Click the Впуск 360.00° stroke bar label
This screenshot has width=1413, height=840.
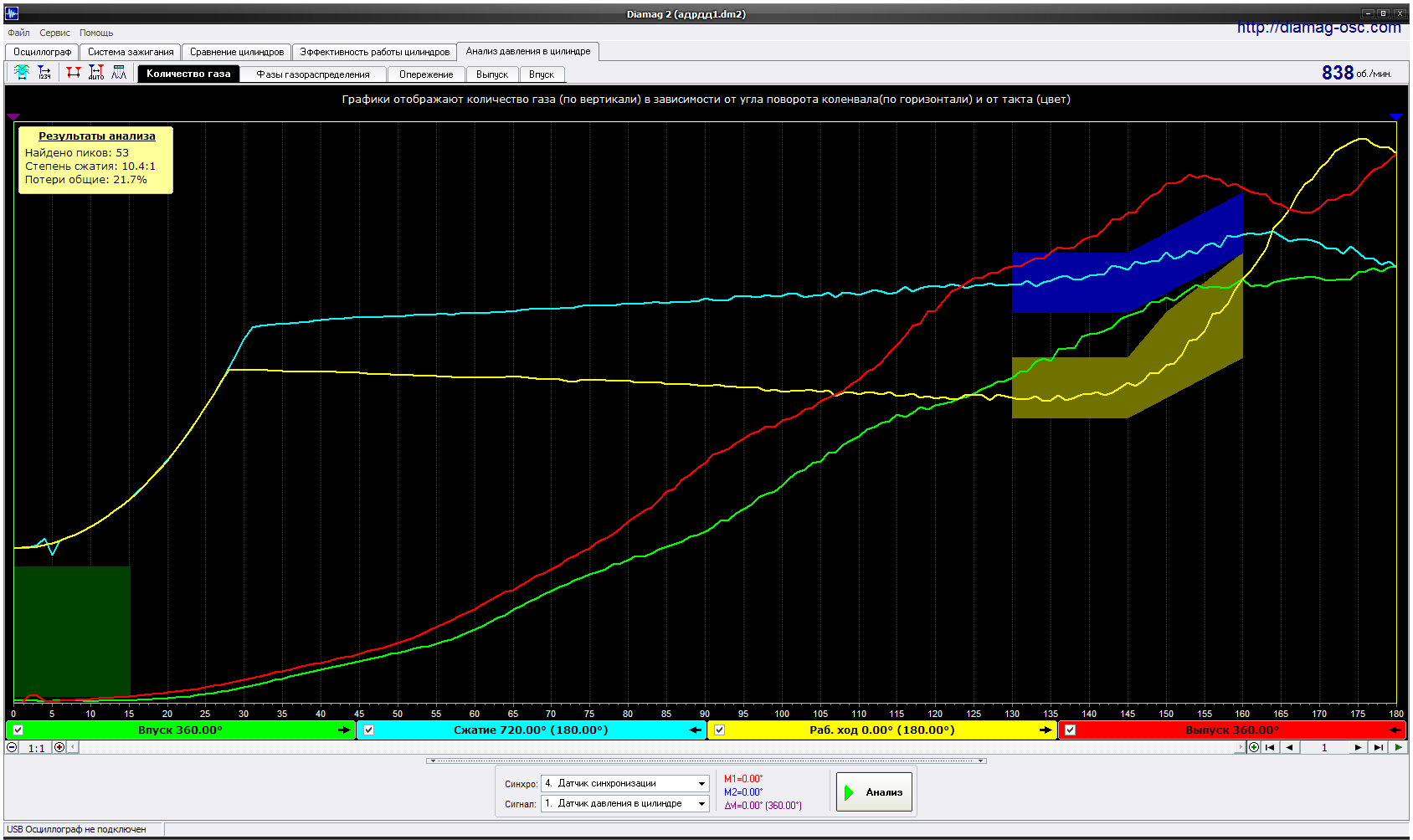(x=180, y=730)
